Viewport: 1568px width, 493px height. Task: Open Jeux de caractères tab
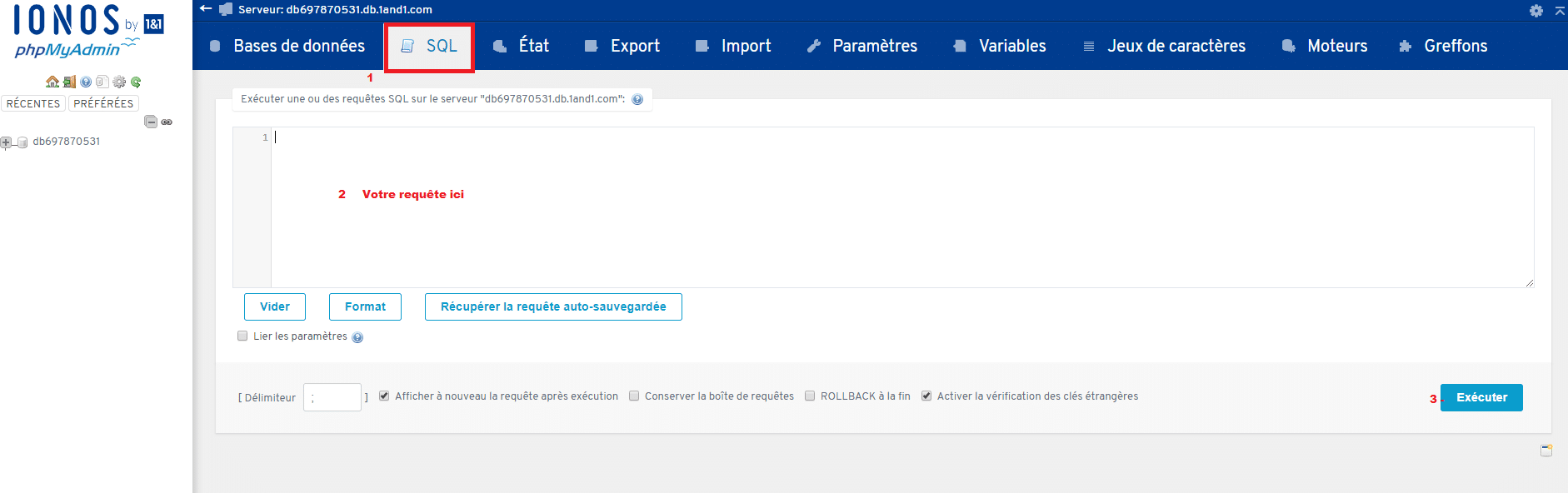click(1164, 46)
